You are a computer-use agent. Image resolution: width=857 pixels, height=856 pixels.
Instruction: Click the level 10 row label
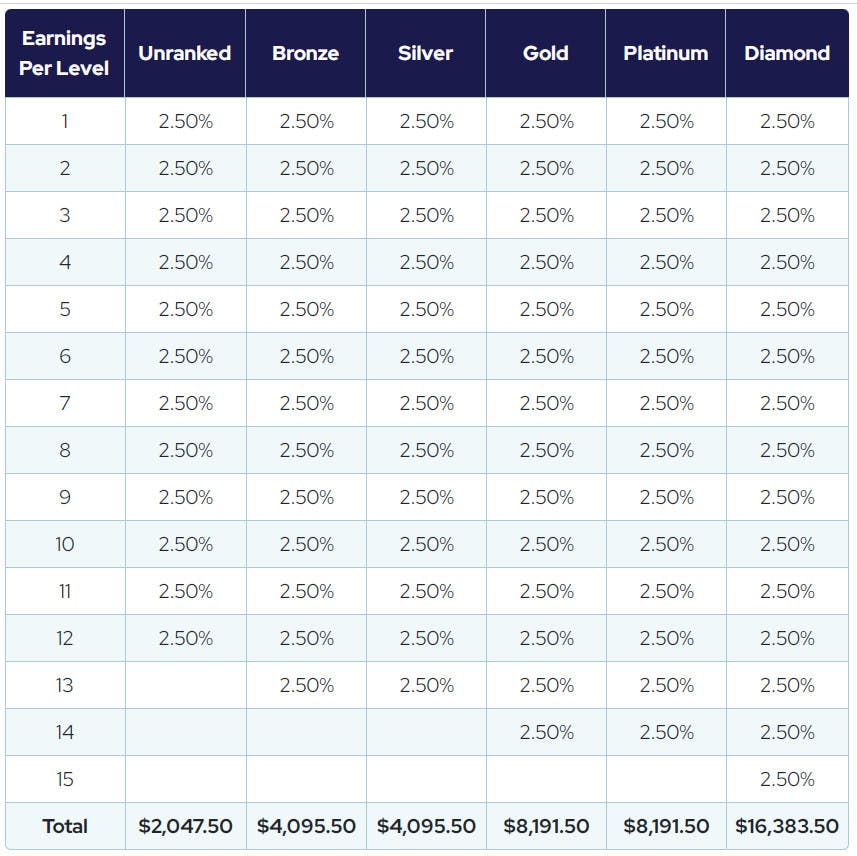pos(65,544)
